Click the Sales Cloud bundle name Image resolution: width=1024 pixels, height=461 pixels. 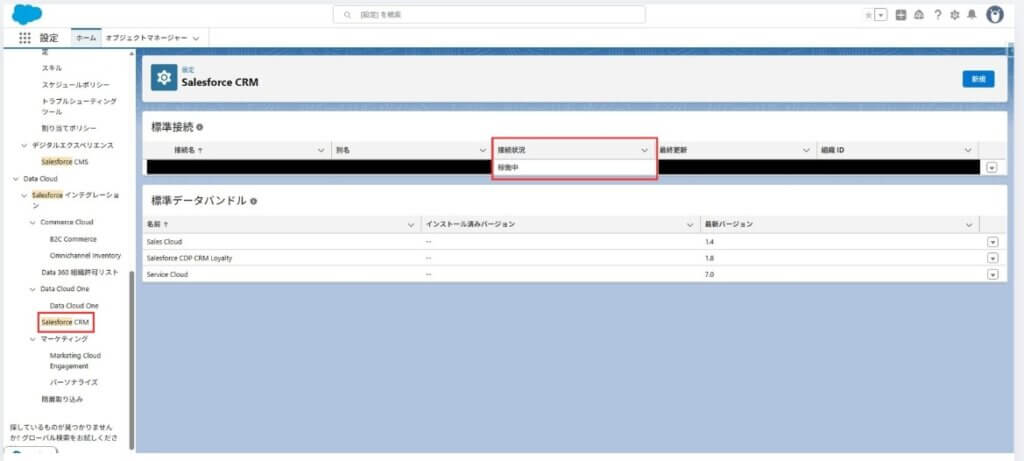[165, 242]
